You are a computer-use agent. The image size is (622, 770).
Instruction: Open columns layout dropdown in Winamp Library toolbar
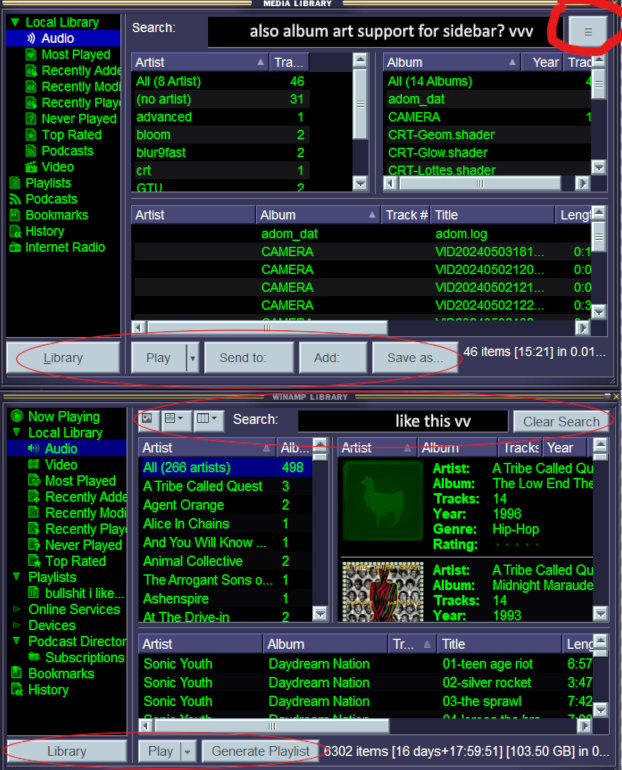[208, 419]
